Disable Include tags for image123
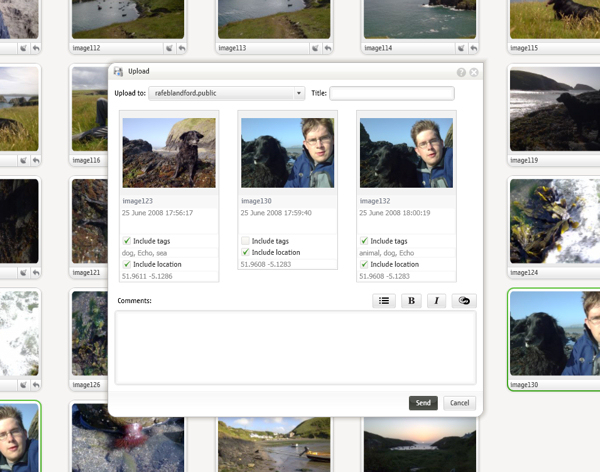 coord(127,241)
